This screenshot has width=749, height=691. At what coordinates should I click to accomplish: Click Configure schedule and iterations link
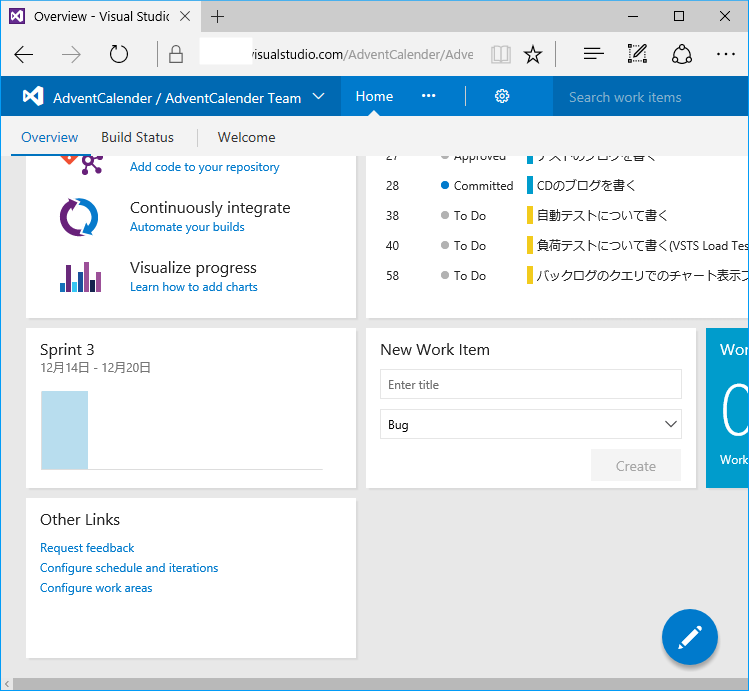click(x=129, y=568)
